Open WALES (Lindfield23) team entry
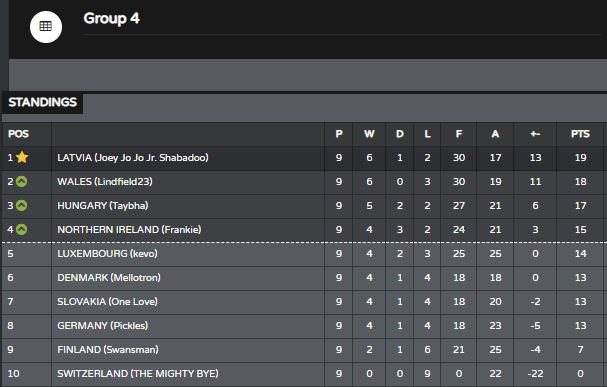The width and height of the screenshot is (607, 387). pos(105,182)
